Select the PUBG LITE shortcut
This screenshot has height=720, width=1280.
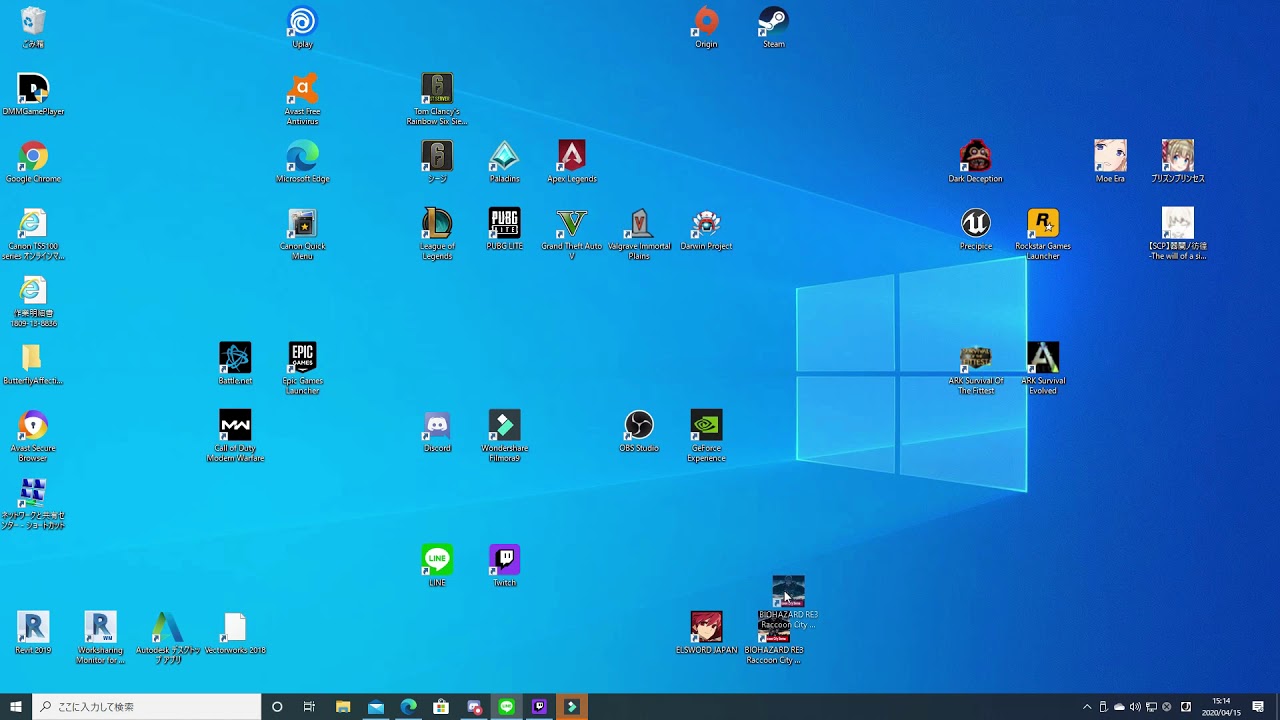(x=504, y=229)
